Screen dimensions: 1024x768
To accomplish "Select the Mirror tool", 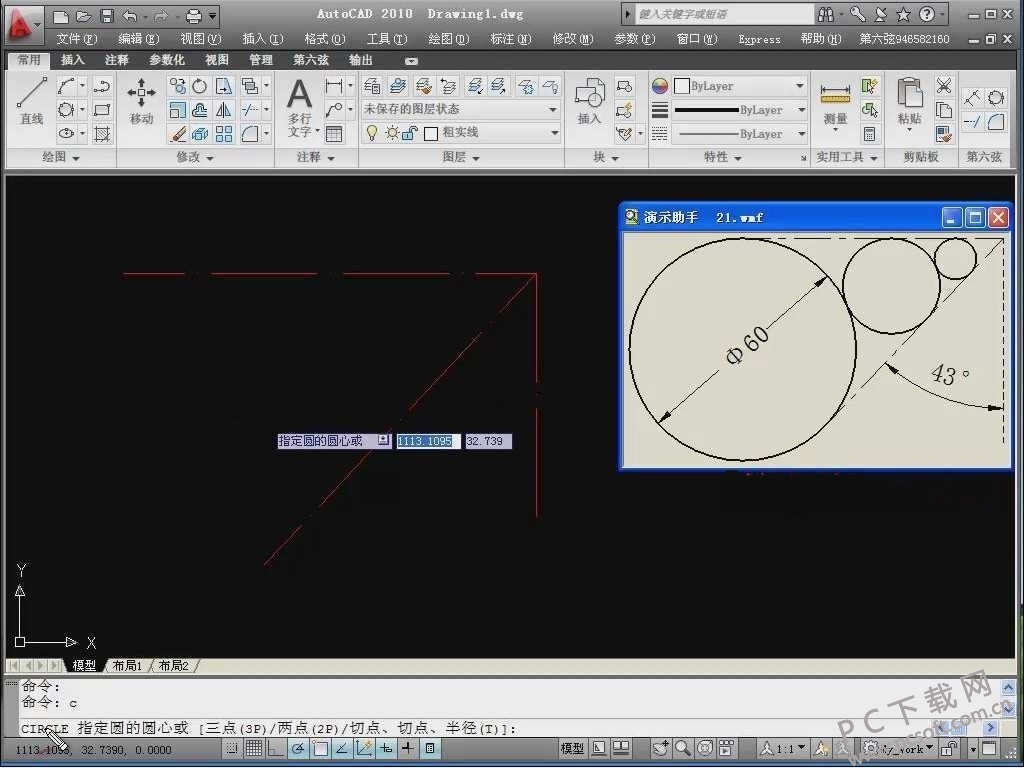I will [x=223, y=110].
